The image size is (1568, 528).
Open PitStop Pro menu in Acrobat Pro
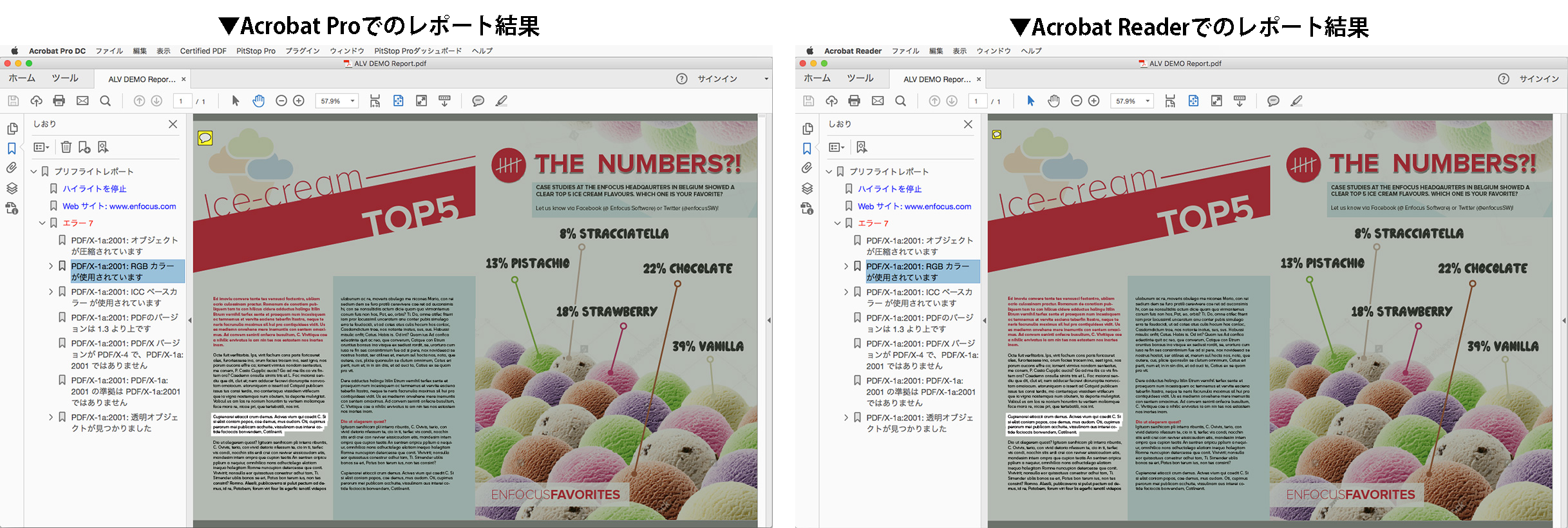click(x=256, y=51)
